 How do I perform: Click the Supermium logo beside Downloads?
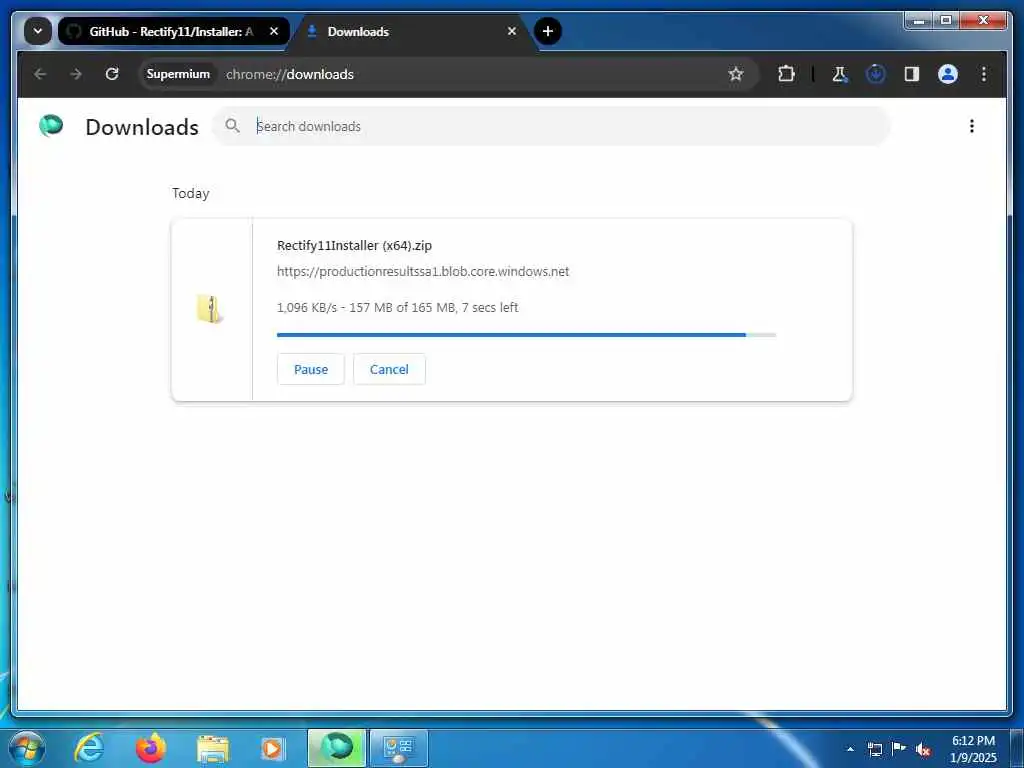click(x=51, y=125)
